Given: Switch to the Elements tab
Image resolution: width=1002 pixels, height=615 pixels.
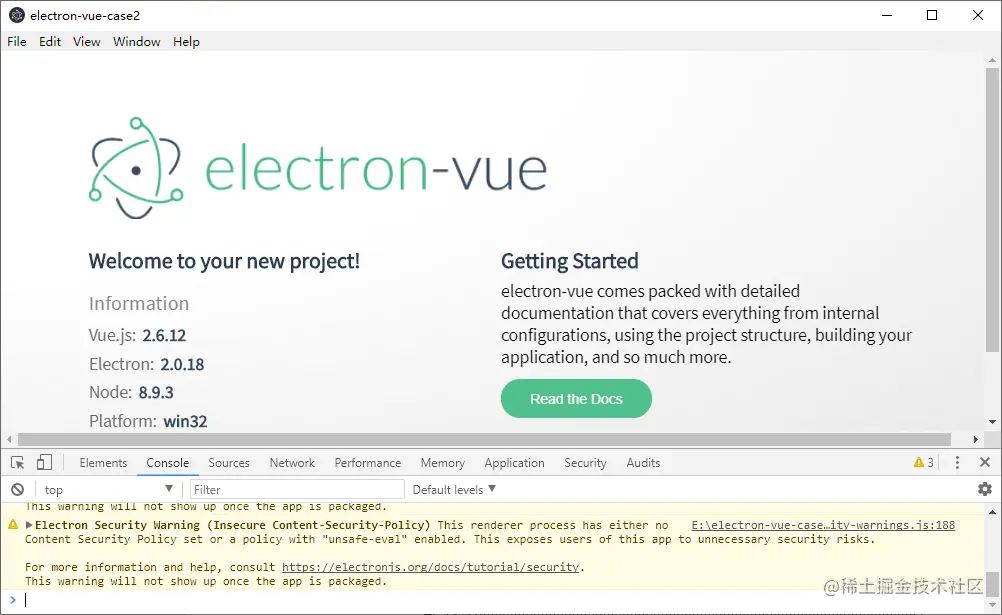Looking at the screenshot, I should [x=103, y=462].
